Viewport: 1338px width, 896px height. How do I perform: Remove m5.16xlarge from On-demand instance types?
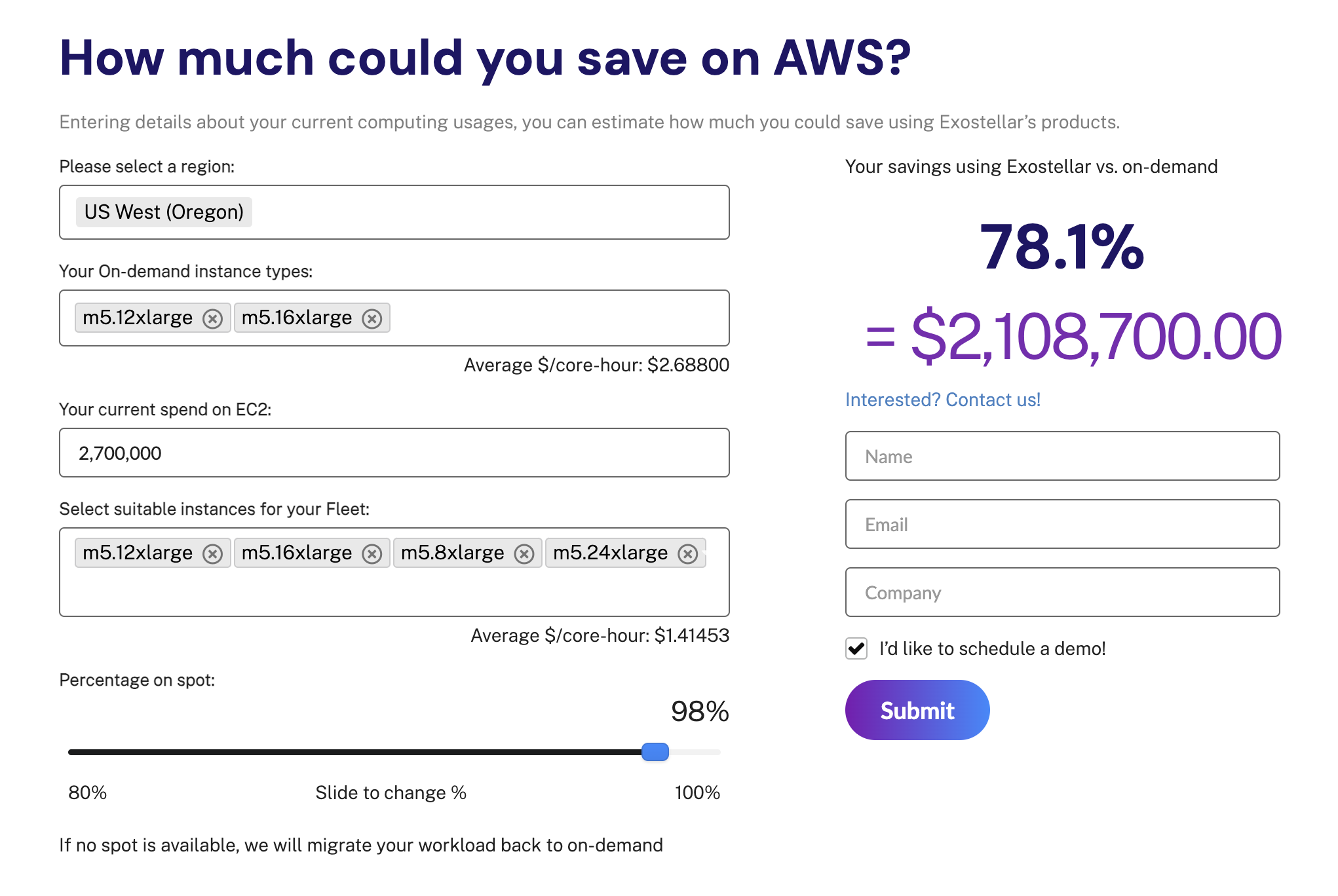tap(372, 318)
